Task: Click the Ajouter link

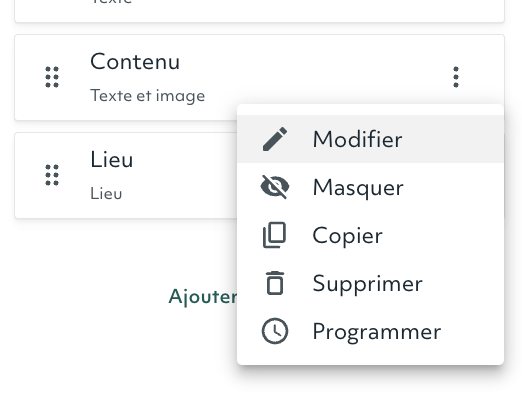Action: [x=203, y=296]
